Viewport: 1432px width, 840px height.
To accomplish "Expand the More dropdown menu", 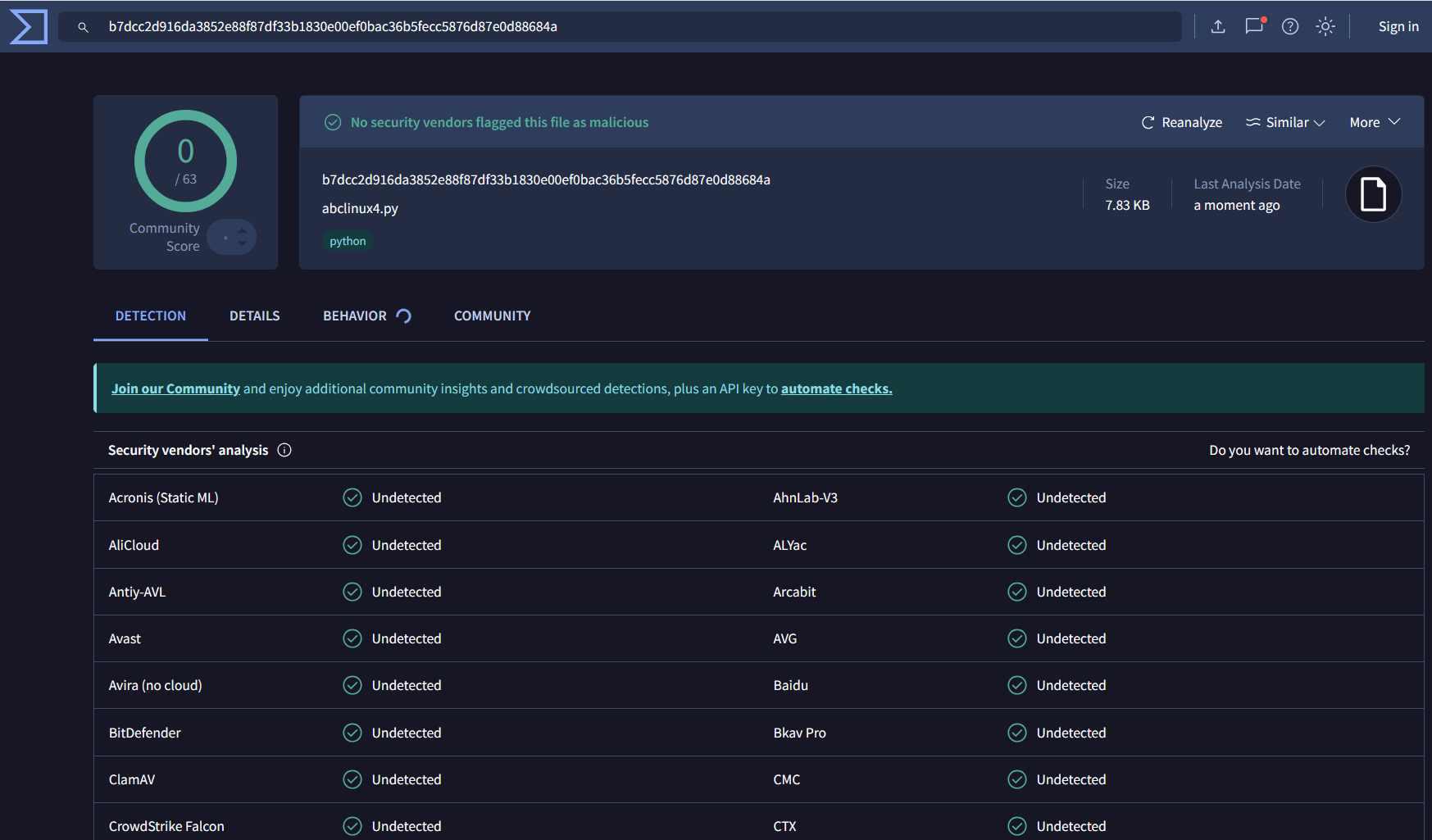I will click(x=1375, y=122).
